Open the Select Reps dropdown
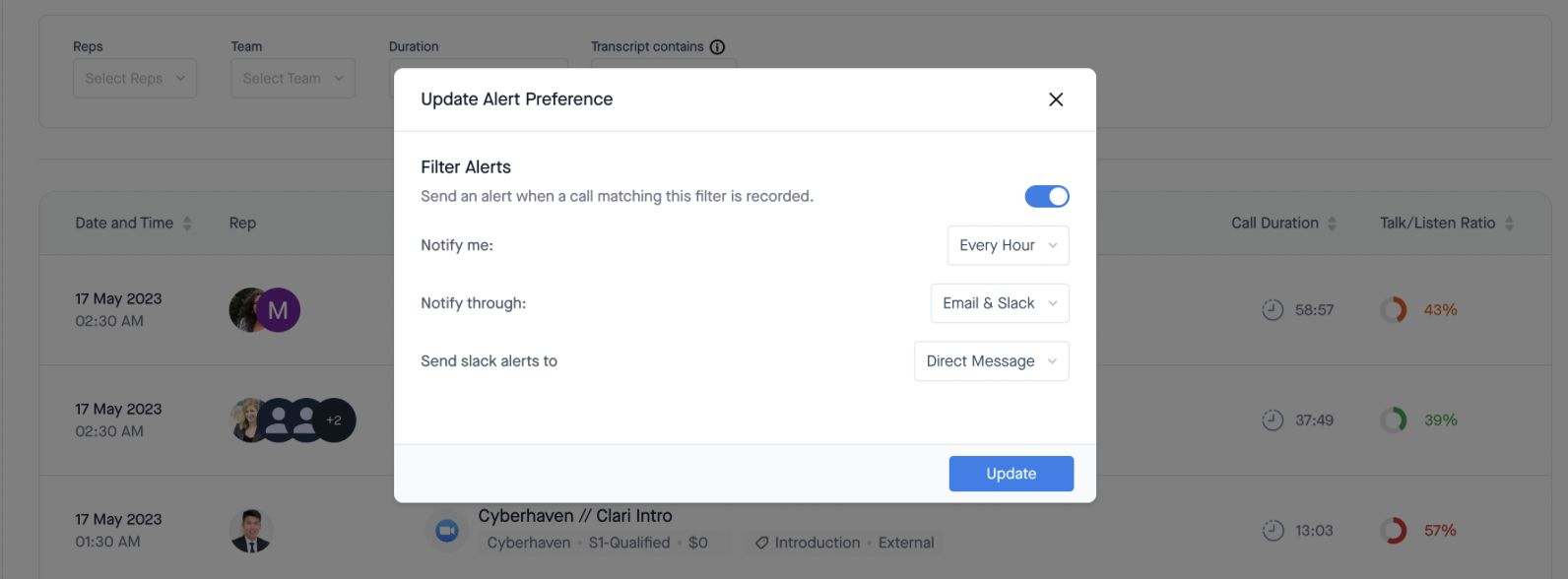 pyautogui.click(x=135, y=79)
